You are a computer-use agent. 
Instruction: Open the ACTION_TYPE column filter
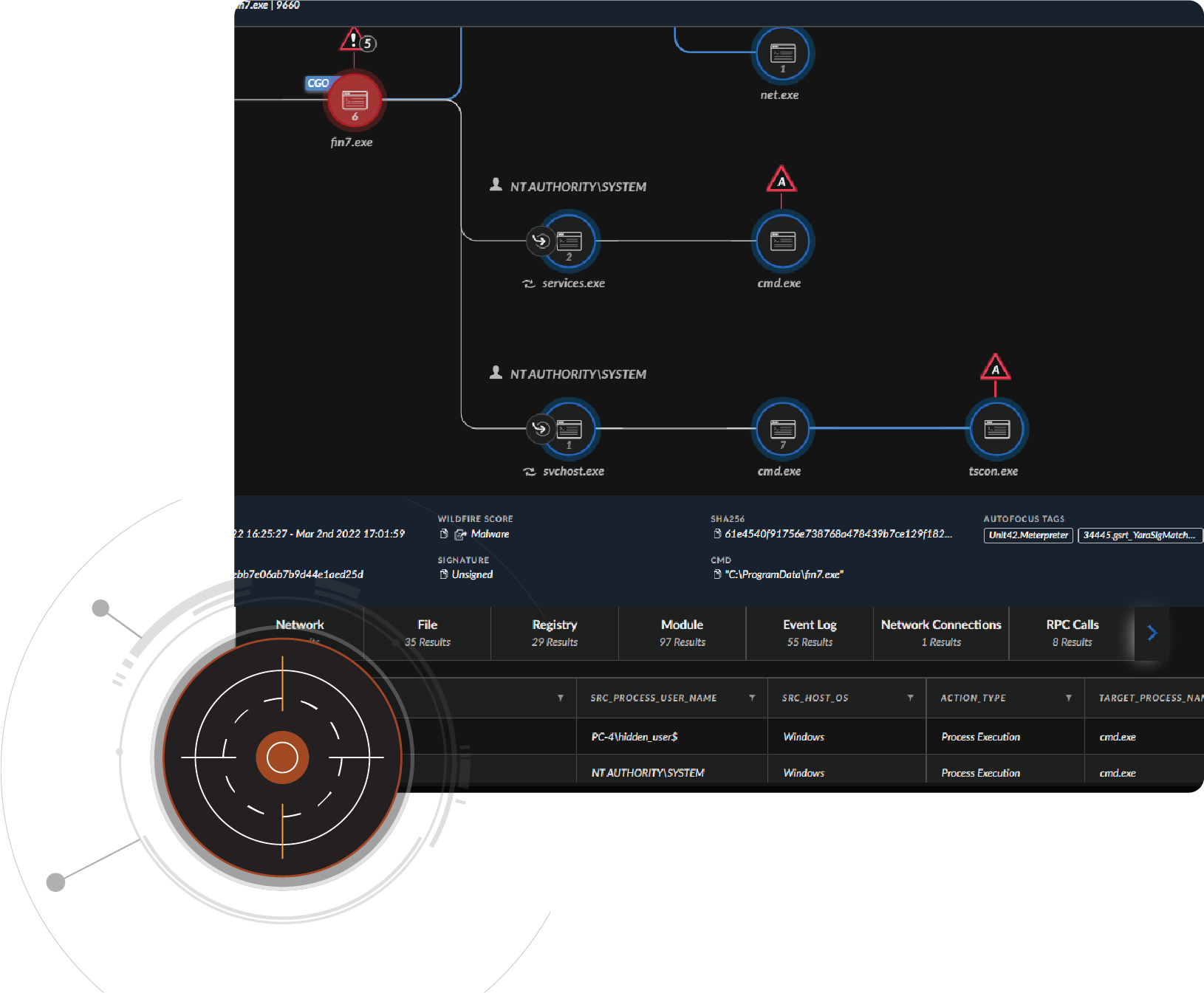click(x=1068, y=698)
